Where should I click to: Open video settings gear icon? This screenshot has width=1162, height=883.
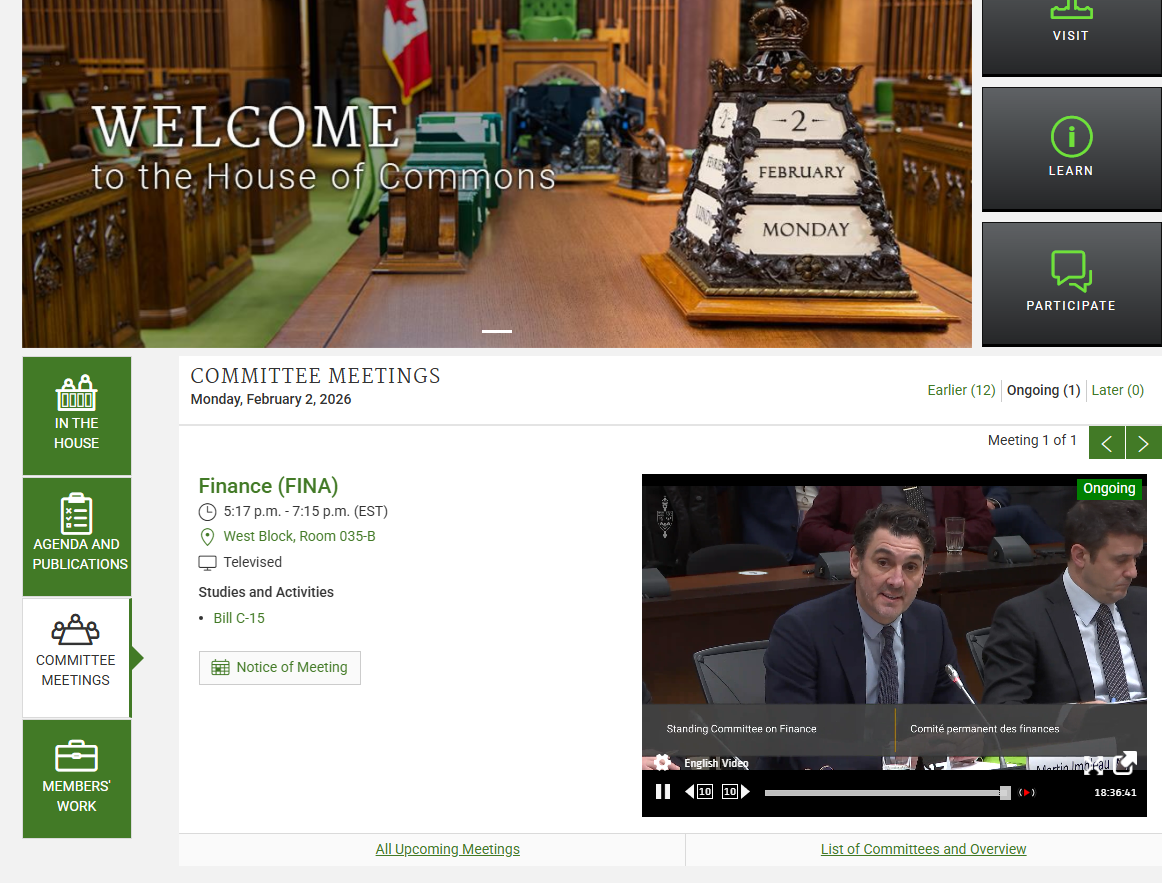[661, 763]
